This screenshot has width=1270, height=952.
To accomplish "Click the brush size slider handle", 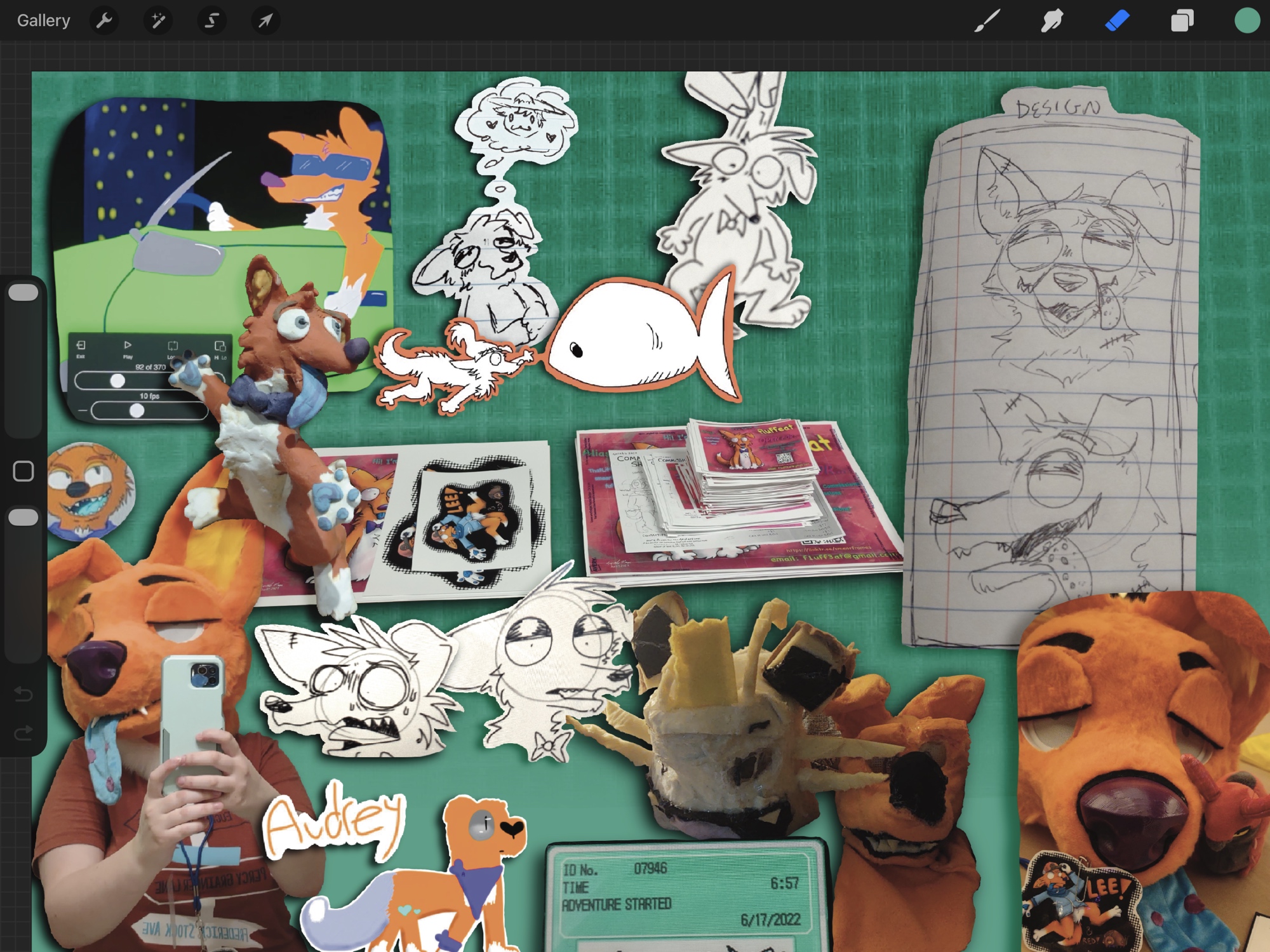I will click(23, 293).
